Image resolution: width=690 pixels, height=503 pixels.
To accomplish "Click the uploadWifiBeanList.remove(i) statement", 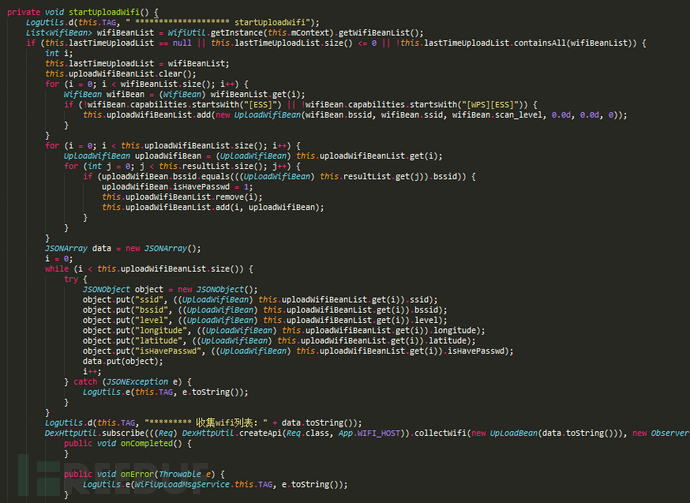I will 182,197.
